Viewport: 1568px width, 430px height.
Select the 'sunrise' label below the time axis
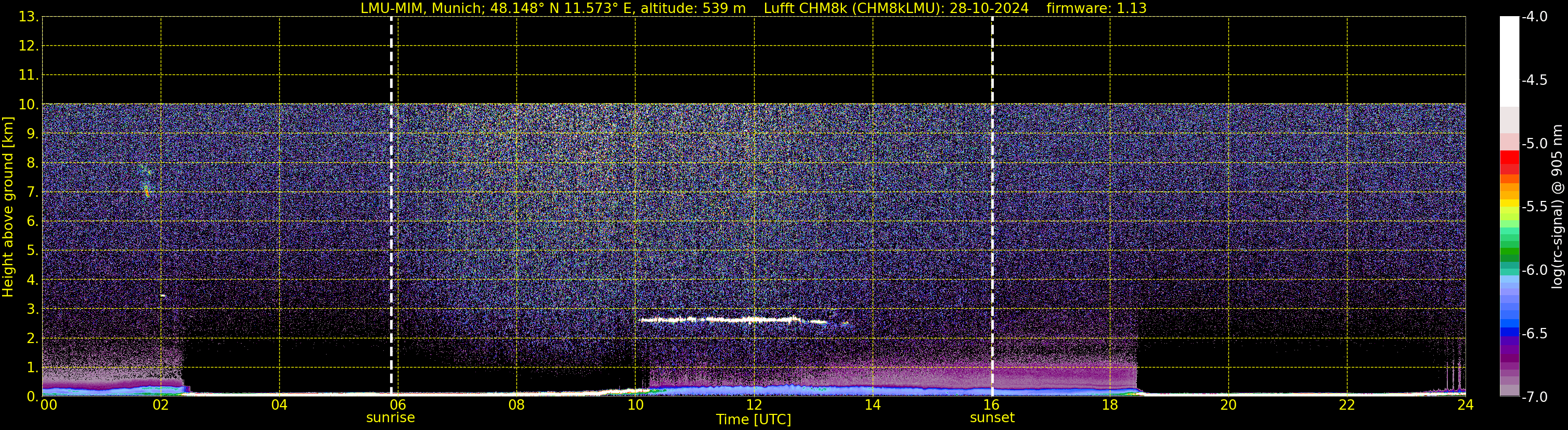(x=391, y=418)
